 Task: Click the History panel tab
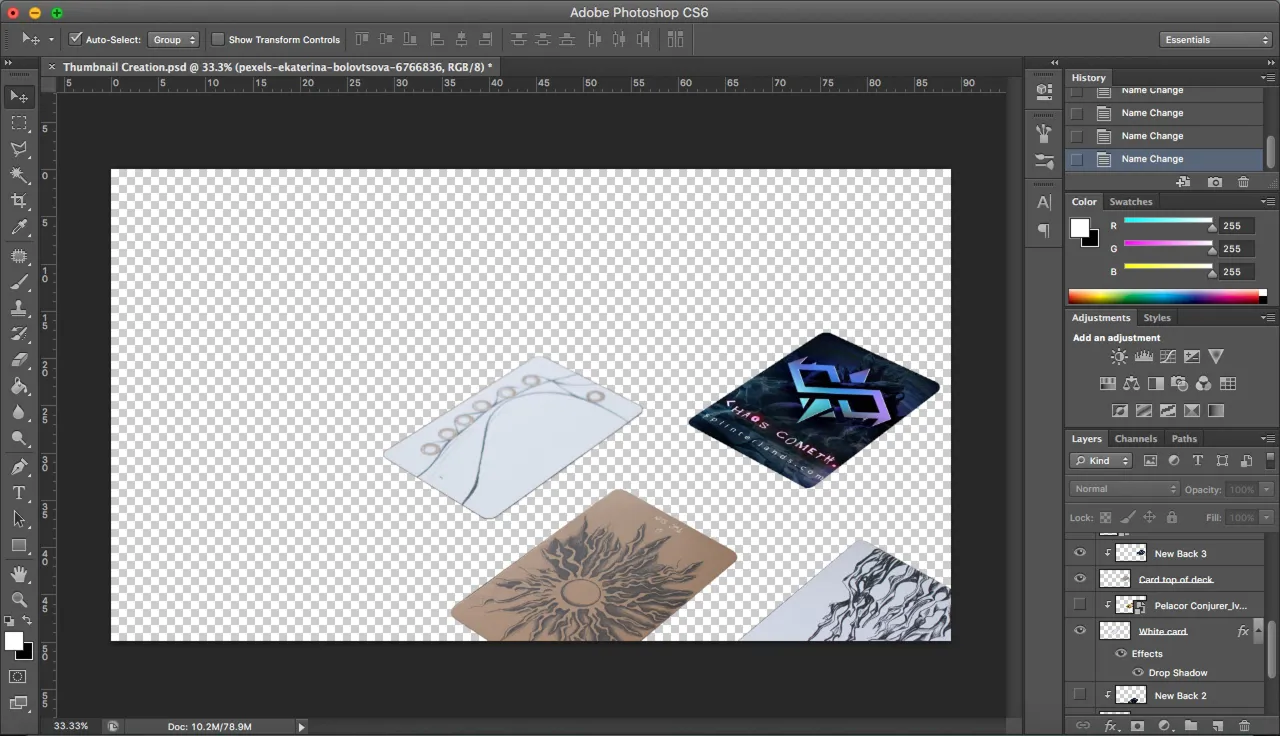1089,78
